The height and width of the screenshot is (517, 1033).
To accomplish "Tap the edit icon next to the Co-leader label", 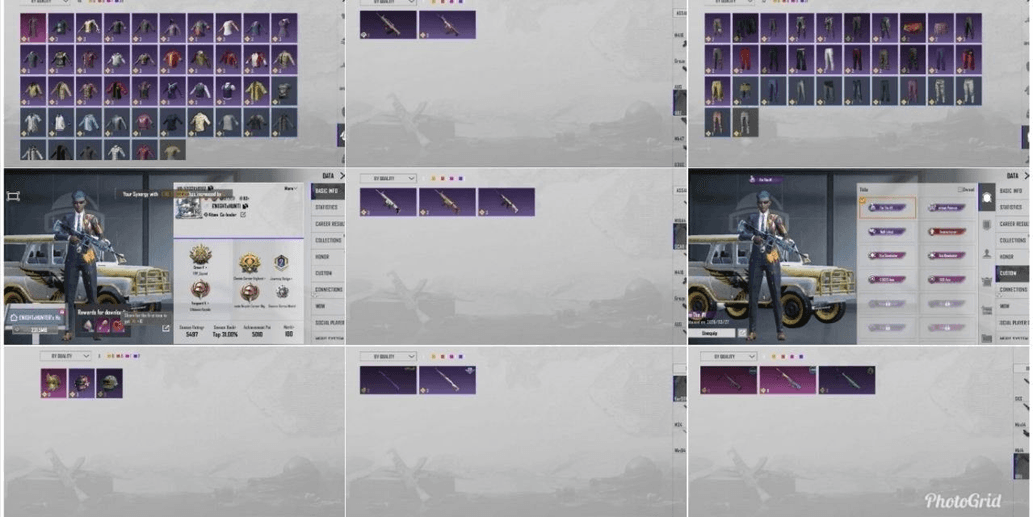I will (243, 215).
